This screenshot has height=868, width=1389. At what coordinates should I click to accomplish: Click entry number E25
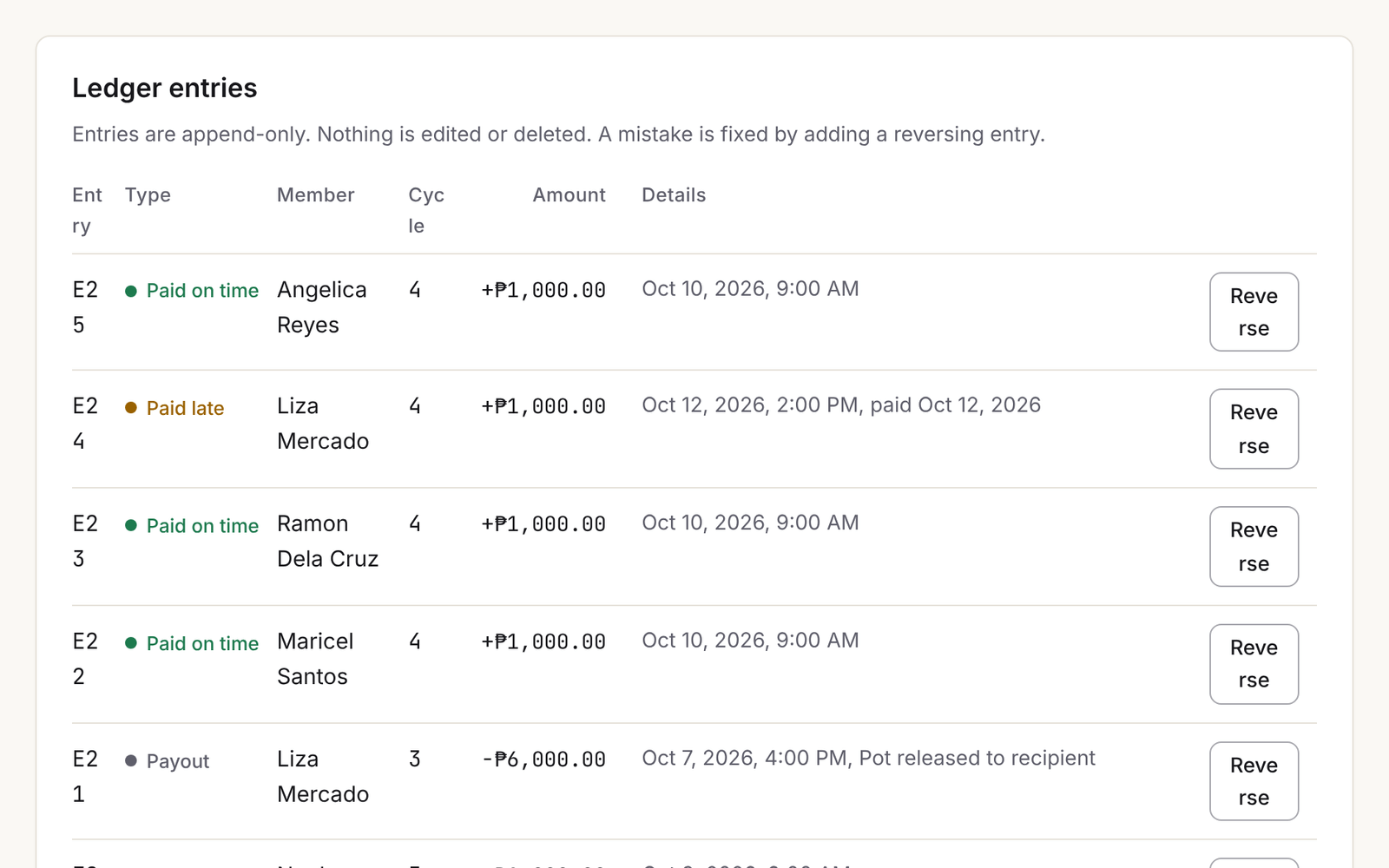point(85,307)
